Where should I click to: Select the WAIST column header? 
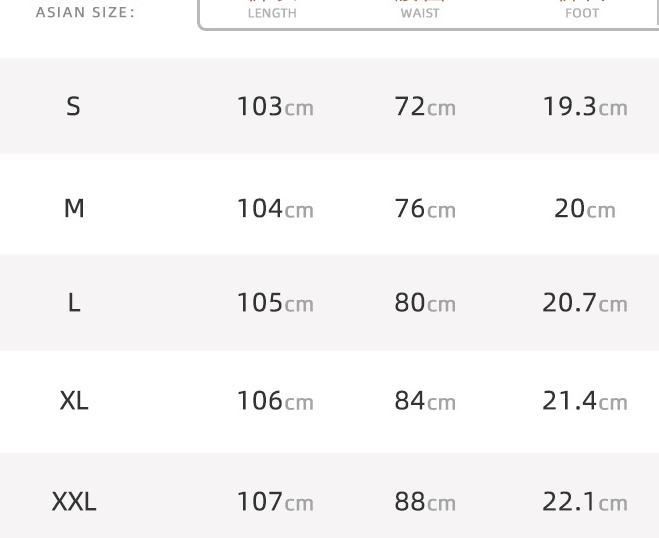click(420, 13)
